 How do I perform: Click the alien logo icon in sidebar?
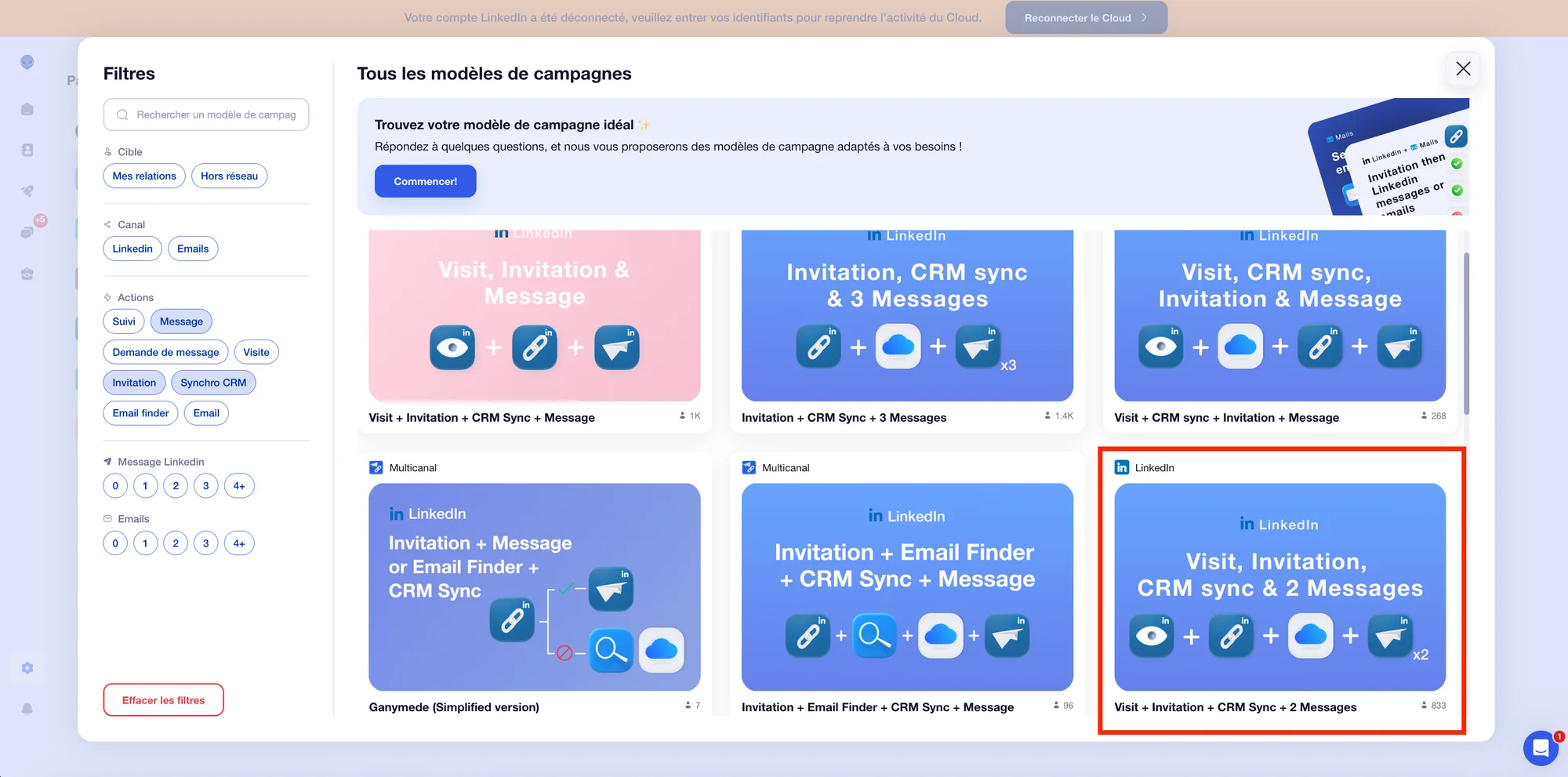27,62
